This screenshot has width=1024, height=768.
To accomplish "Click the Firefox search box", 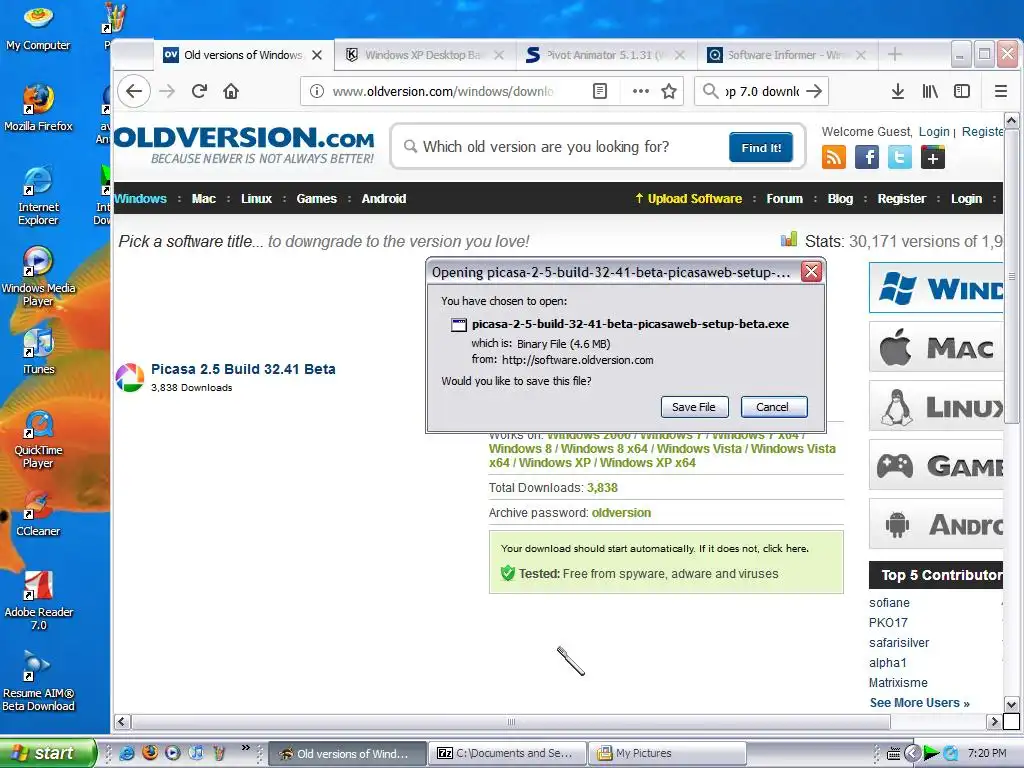I will click(x=761, y=91).
